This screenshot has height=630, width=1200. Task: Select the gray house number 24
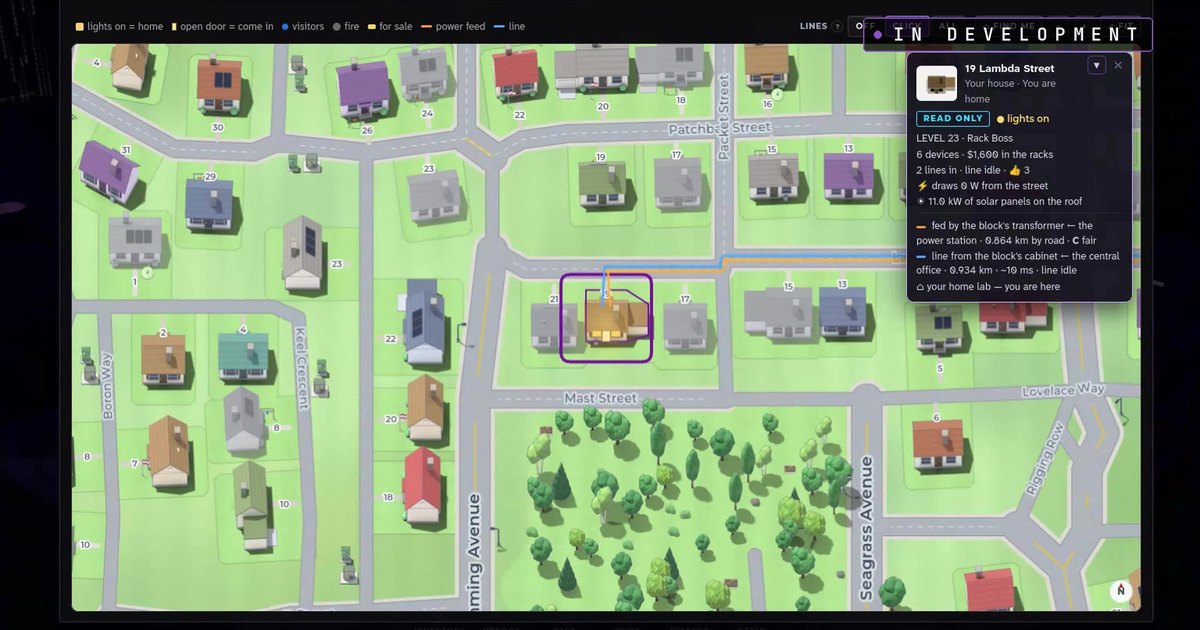click(x=424, y=74)
